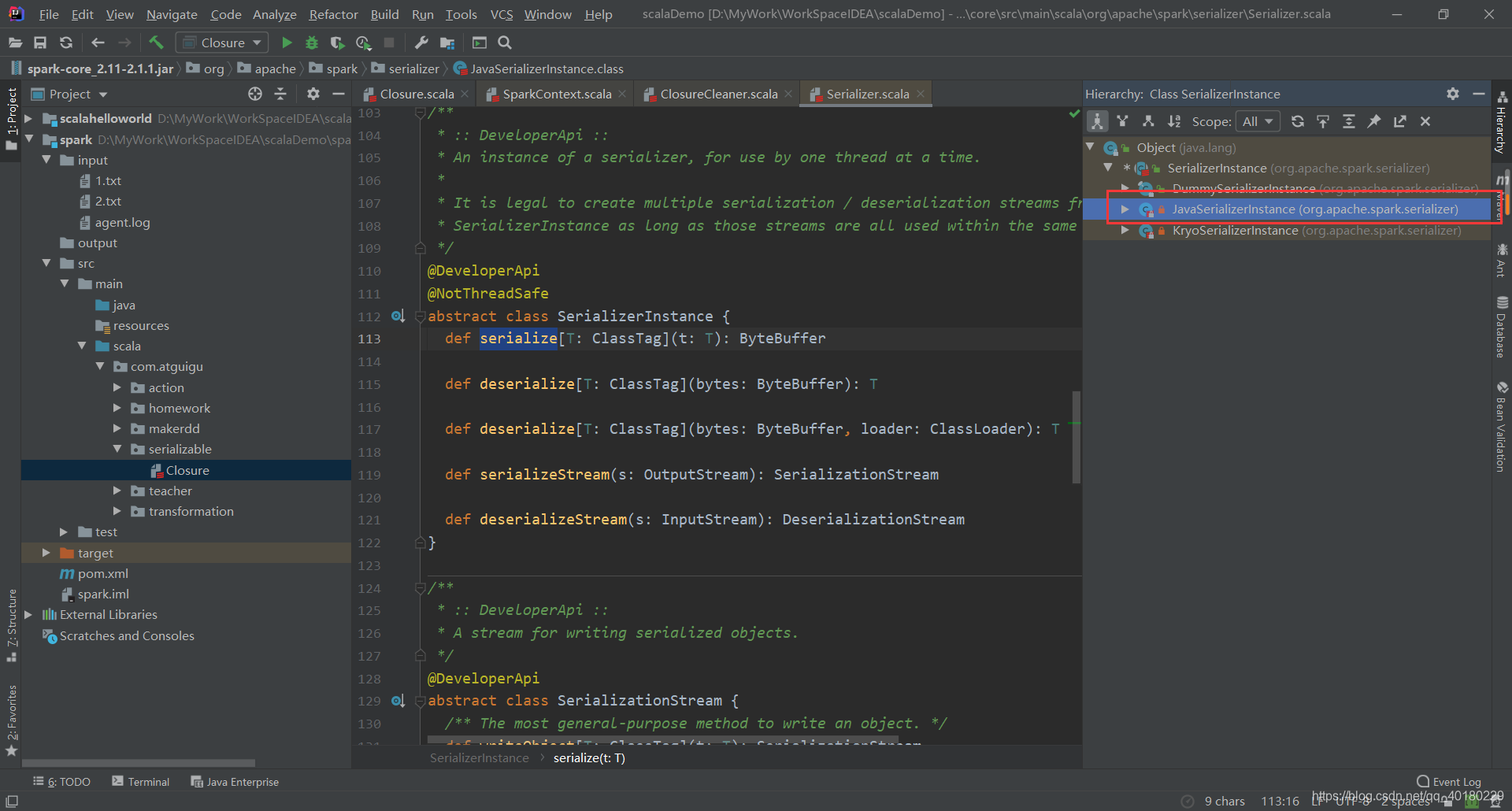Screen dimensions: 1512x811
Task: Toggle the Database tool window tab
Action: [x=1502, y=327]
